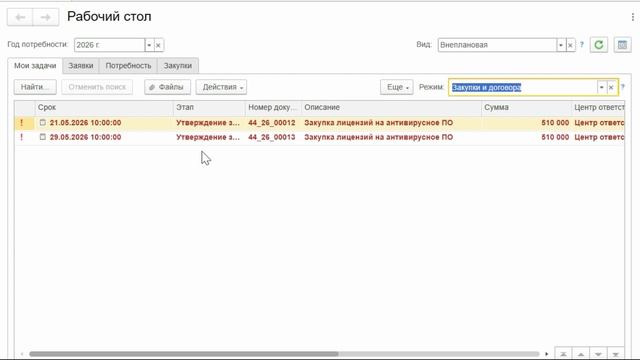Jump to first row with the top arrow
Screen dimensions: 640x360
[563, 354]
